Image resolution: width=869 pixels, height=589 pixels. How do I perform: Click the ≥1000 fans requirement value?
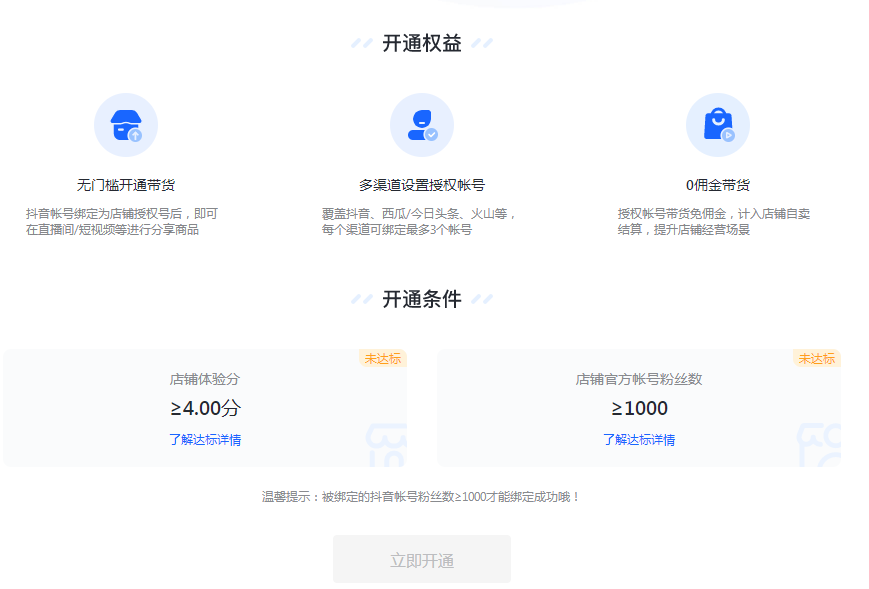point(639,408)
